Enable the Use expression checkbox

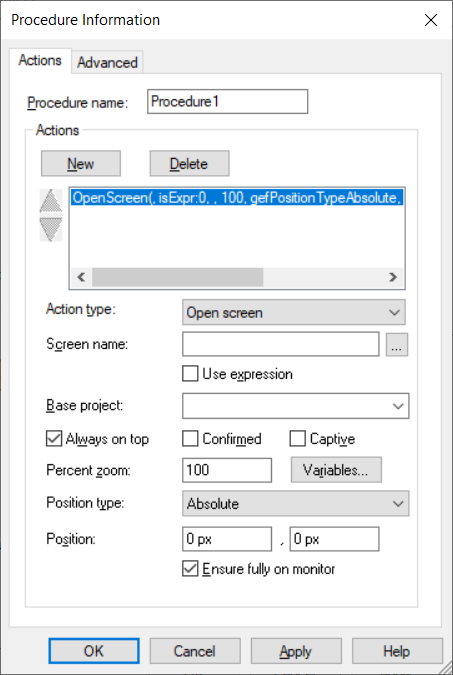(190, 374)
